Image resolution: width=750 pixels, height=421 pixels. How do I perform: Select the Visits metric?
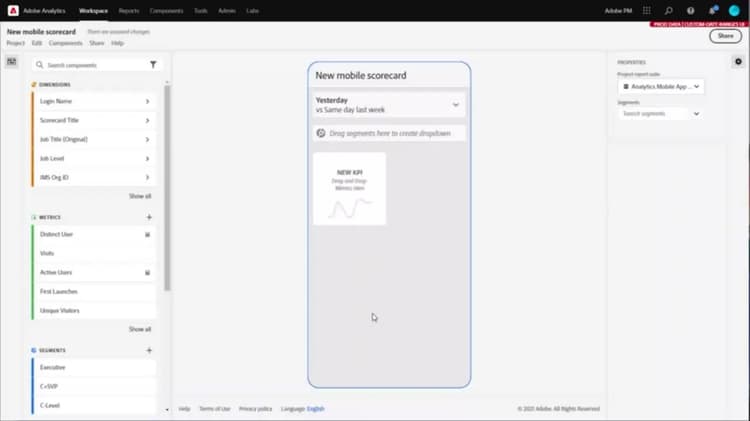click(x=94, y=254)
